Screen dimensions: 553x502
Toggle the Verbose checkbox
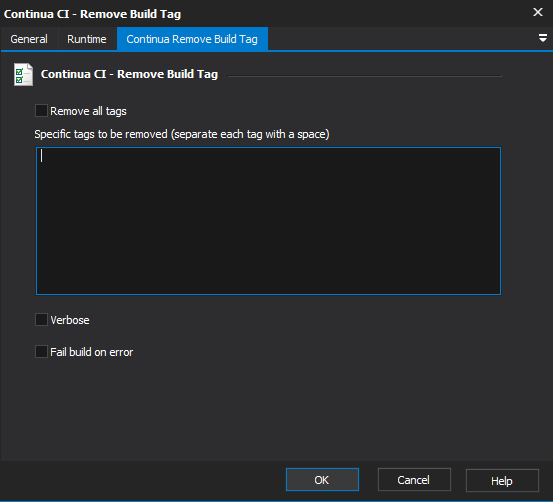[41, 320]
